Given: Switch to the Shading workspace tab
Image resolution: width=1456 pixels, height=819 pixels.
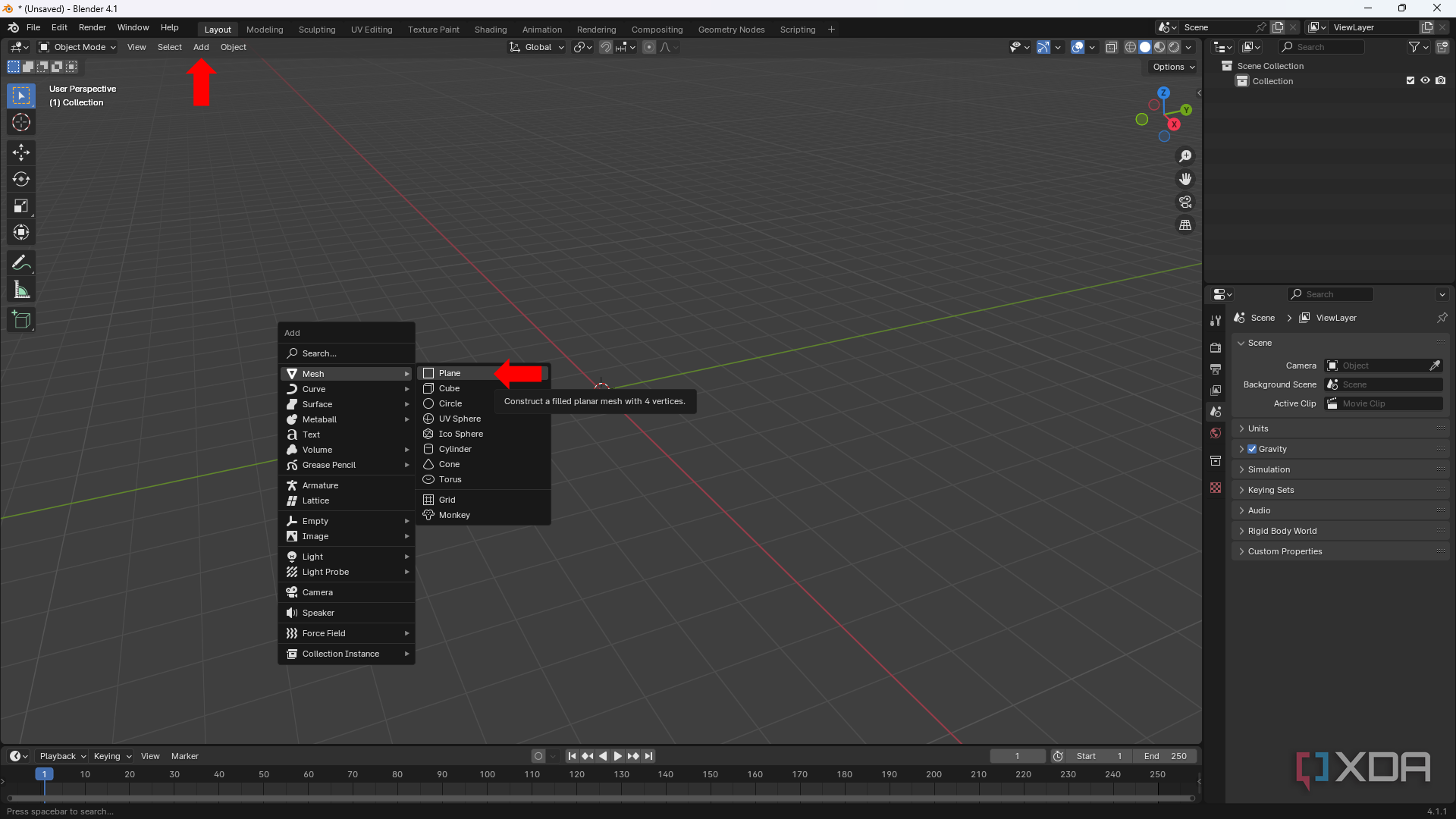Looking at the screenshot, I should click(x=490, y=29).
